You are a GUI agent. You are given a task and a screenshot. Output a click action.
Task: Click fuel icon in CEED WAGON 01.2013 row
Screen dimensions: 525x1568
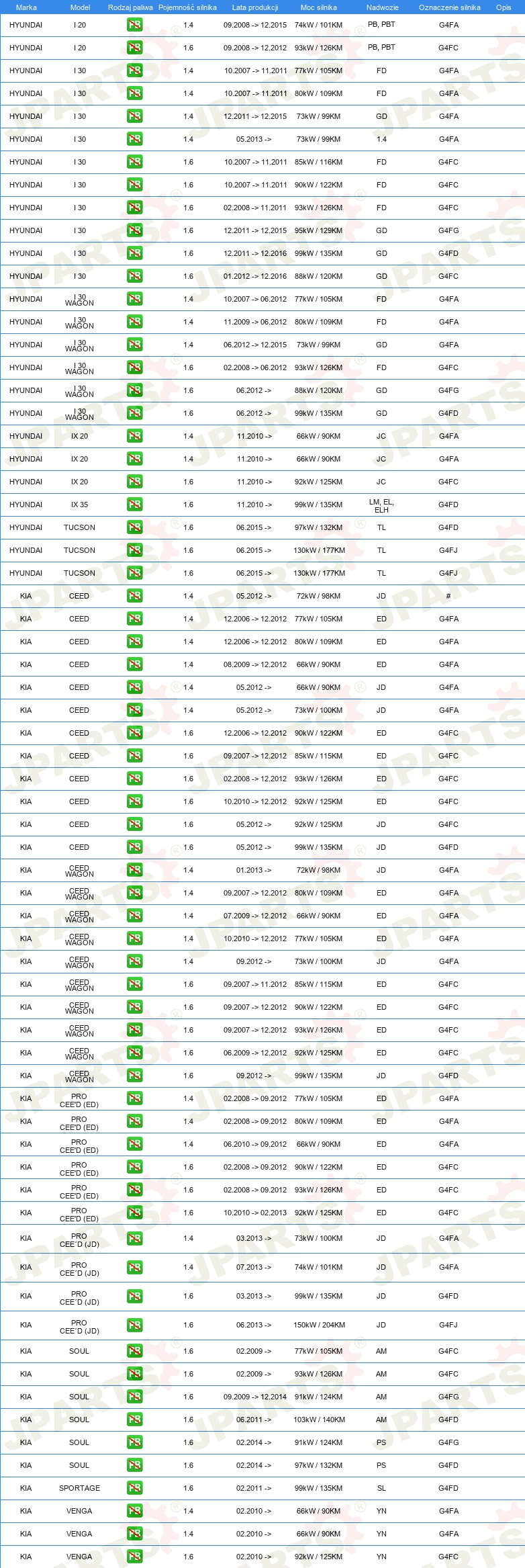click(x=135, y=870)
